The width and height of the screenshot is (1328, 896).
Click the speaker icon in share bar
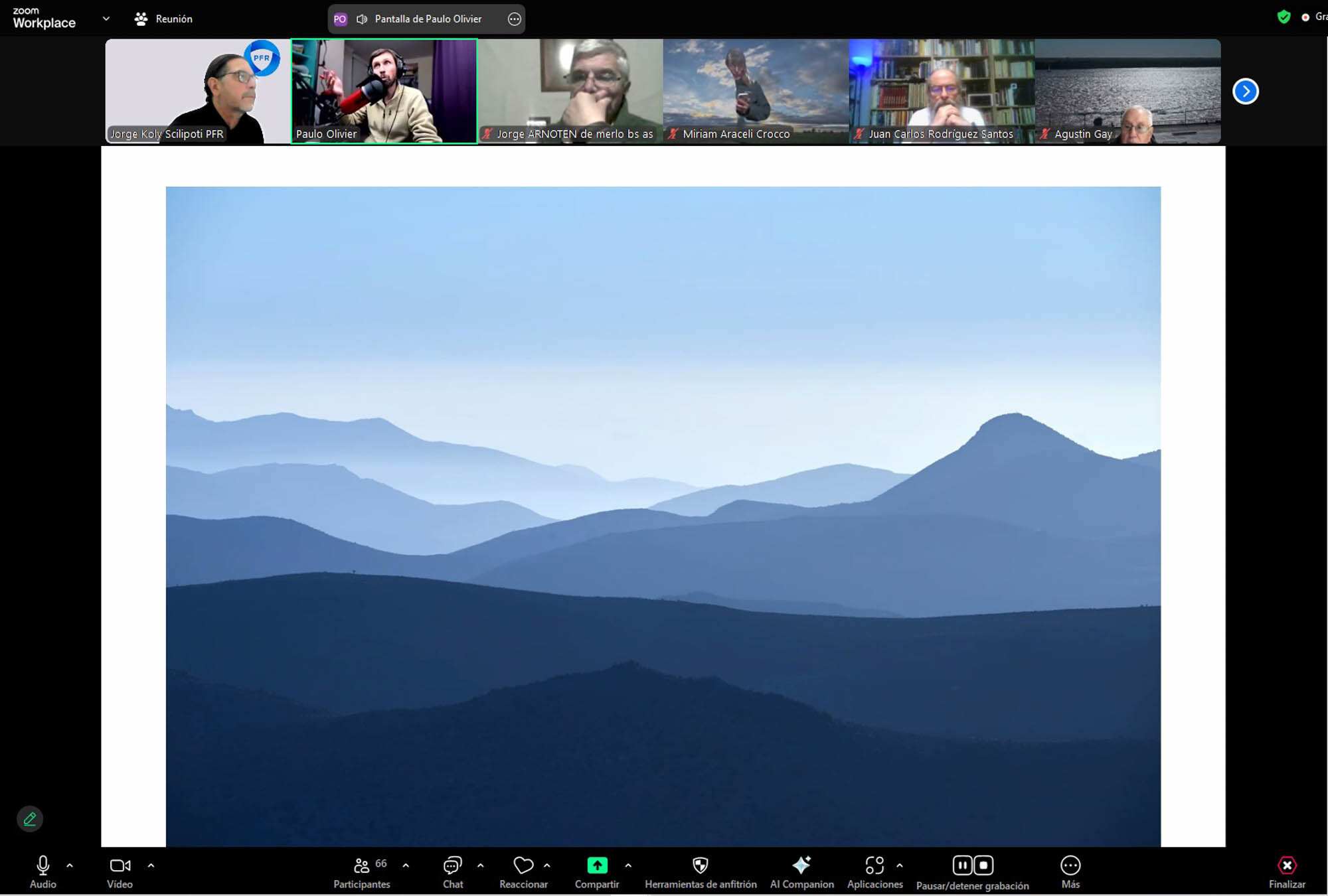(362, 19)
